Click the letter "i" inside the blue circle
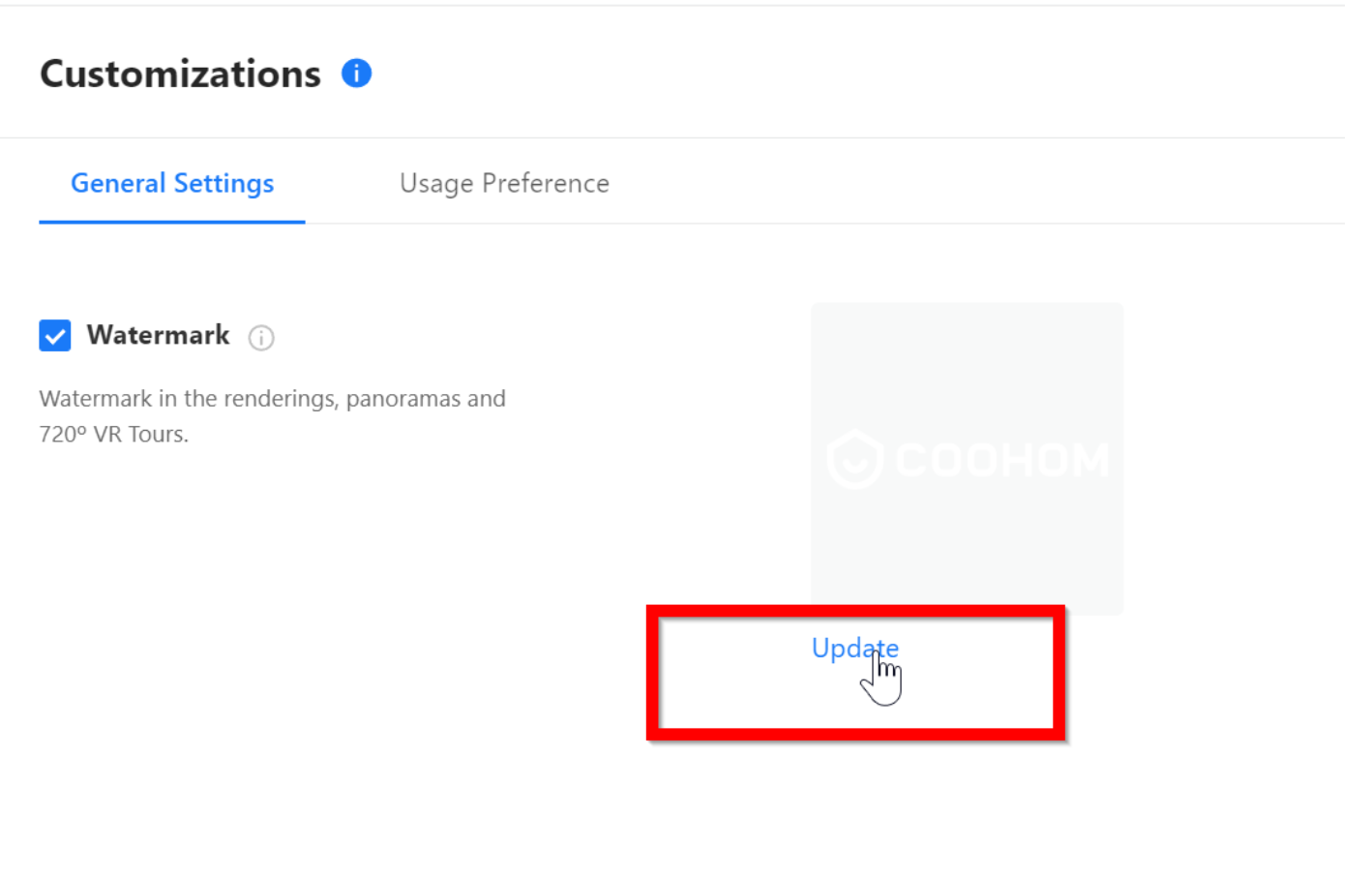 pos(356,74)
